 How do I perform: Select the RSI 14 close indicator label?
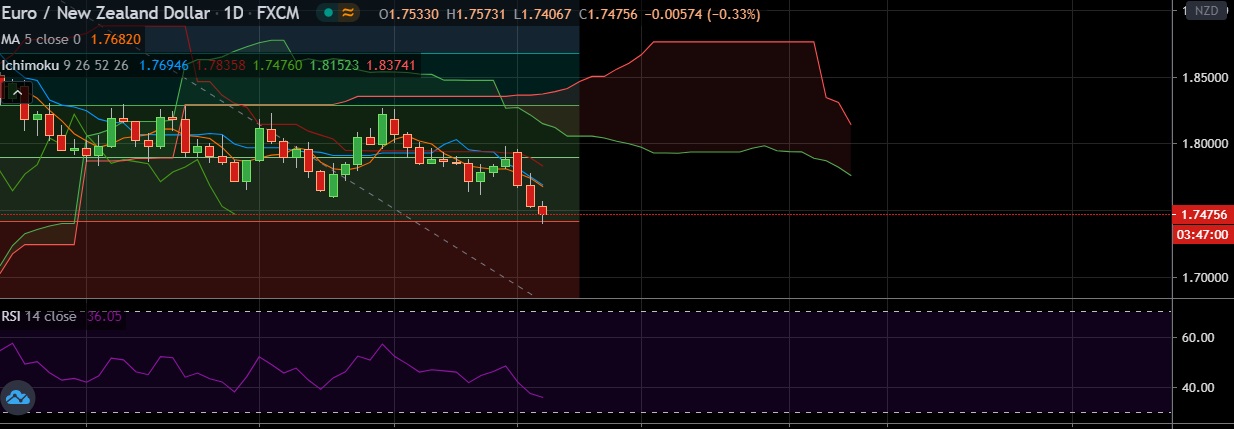[x=38, y=316]
